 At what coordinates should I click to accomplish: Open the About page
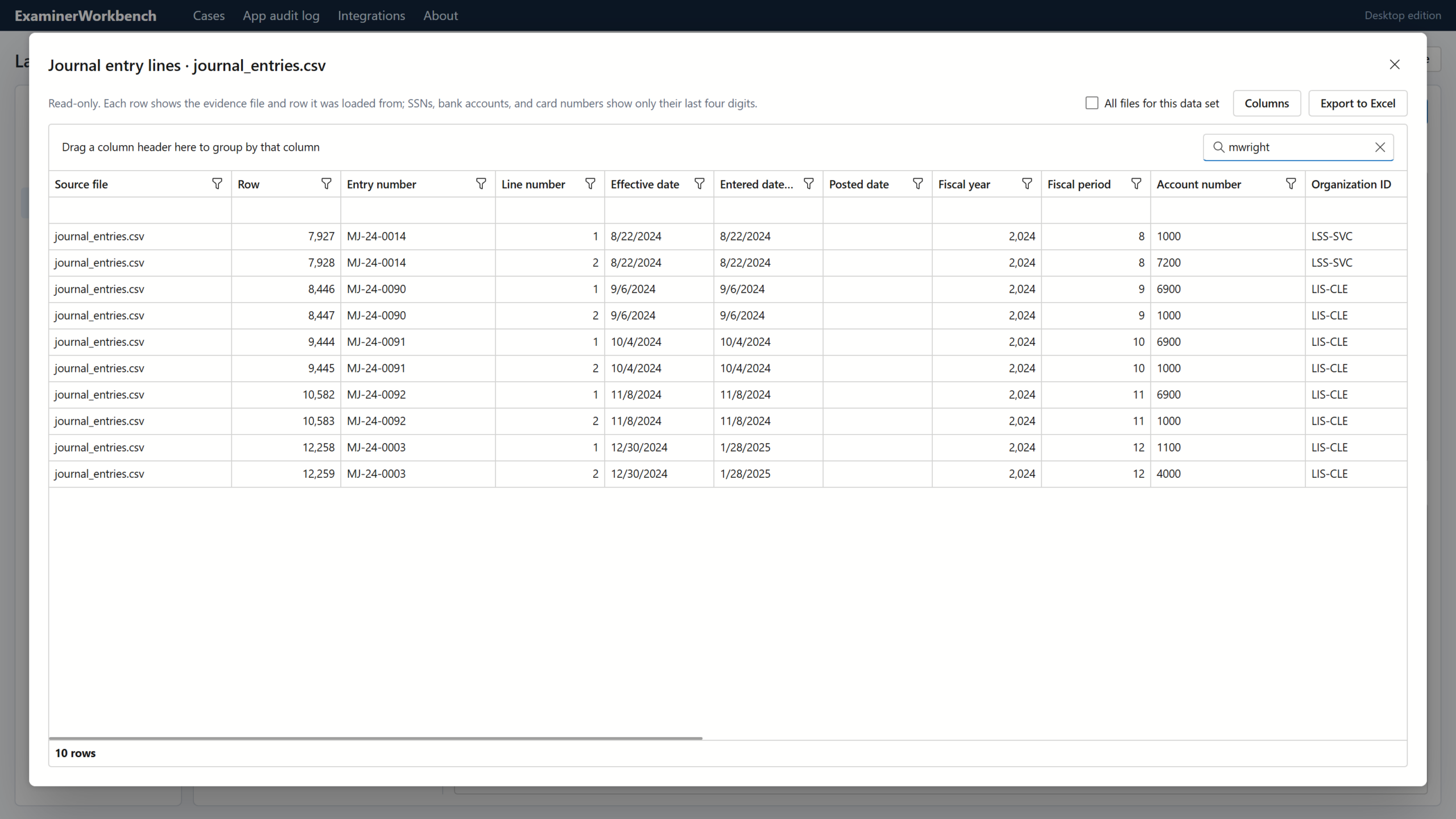tap(440, 15)
